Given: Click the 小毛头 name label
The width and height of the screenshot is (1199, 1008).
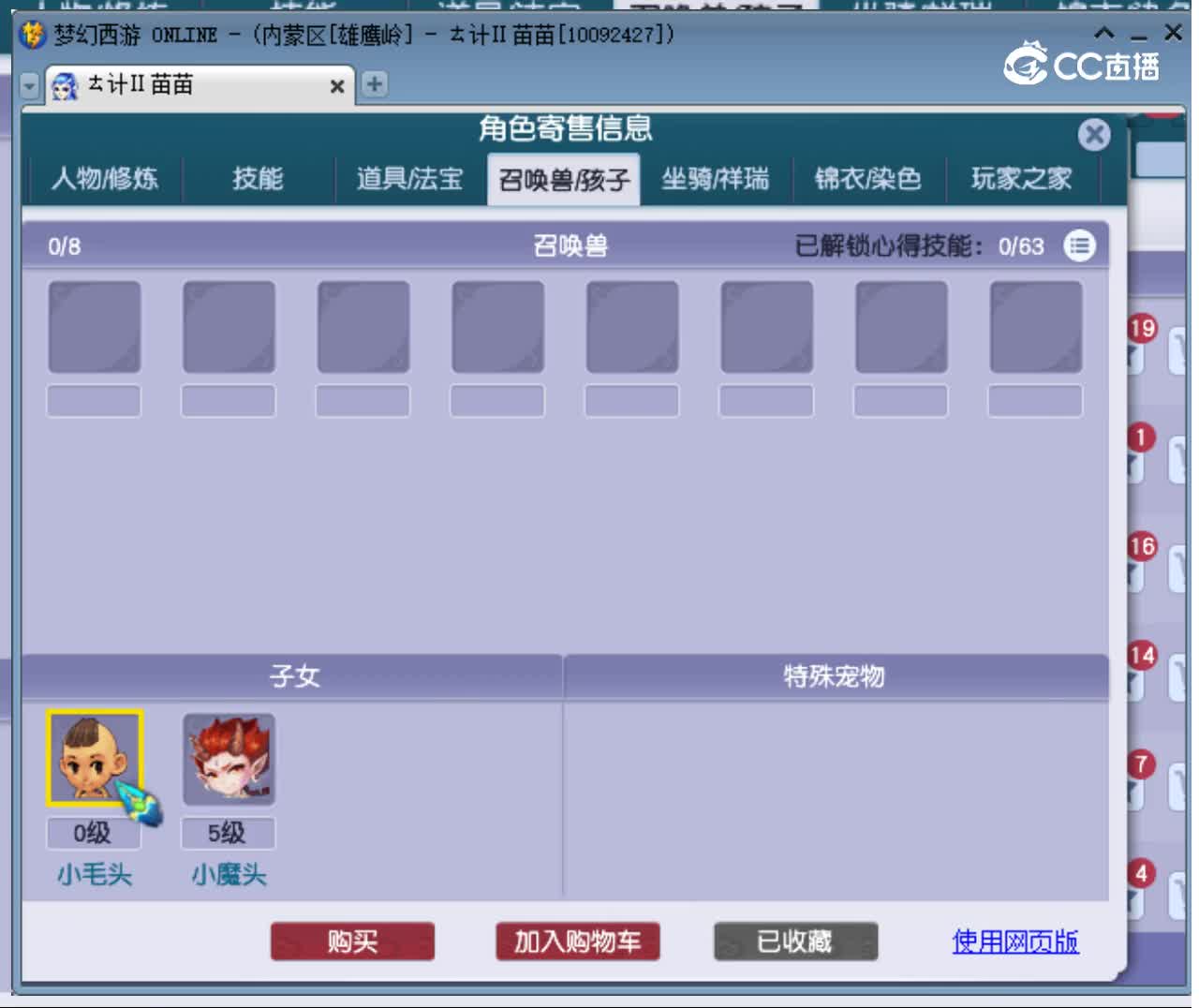Looking at the screenshot, I should coord(95,875).
